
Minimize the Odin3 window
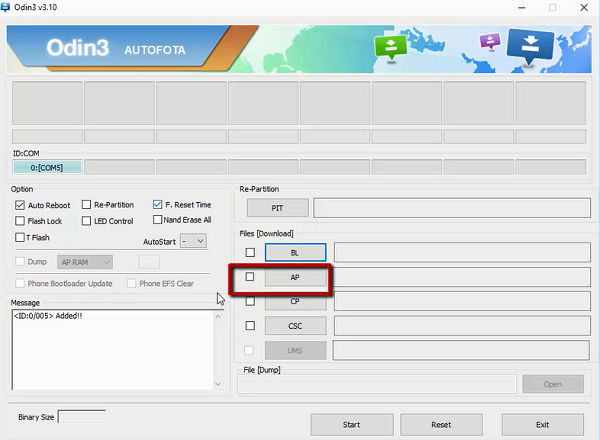522,8
